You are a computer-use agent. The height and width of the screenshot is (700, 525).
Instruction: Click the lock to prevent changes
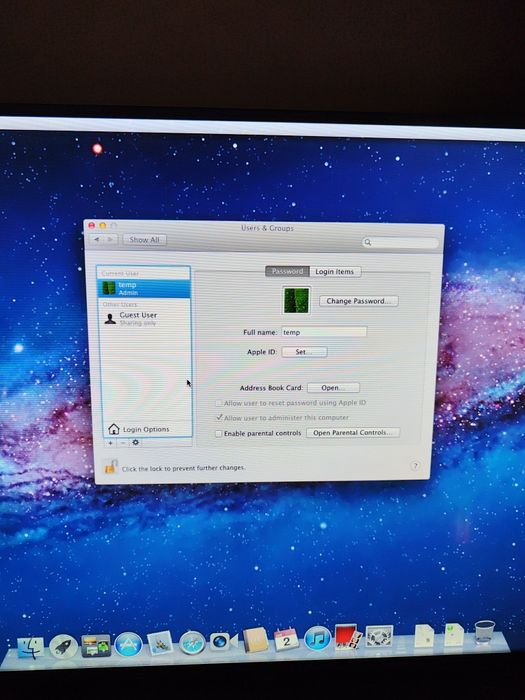tap(110, 467)
